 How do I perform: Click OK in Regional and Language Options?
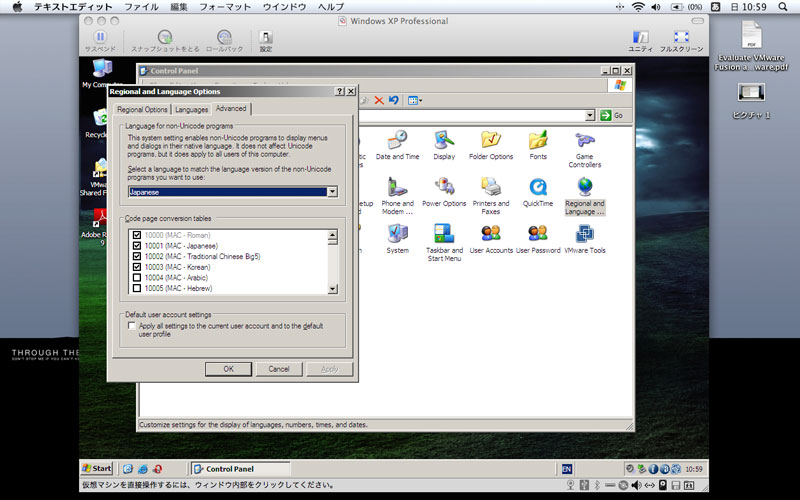(228, 369)
